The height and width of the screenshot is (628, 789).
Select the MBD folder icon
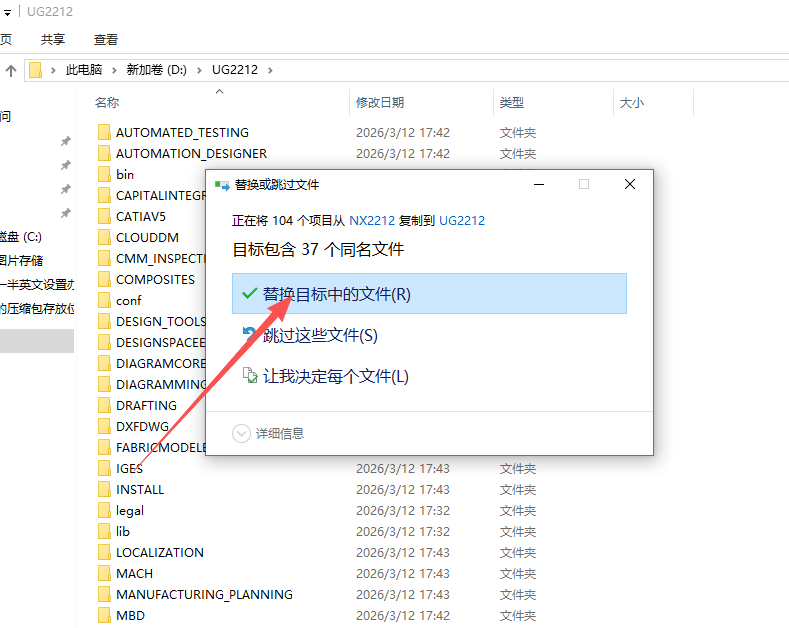tap(104, 615)
